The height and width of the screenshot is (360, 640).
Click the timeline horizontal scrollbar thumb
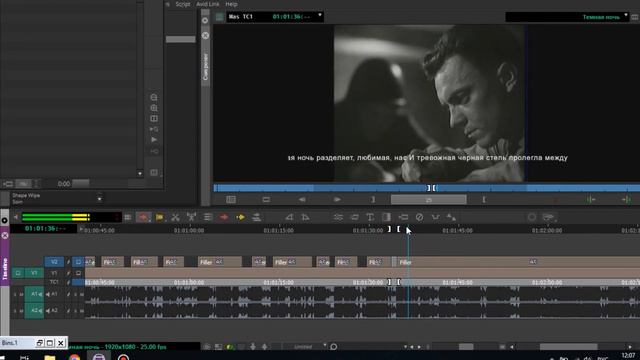pyautogui.click(x=569, y=347)
